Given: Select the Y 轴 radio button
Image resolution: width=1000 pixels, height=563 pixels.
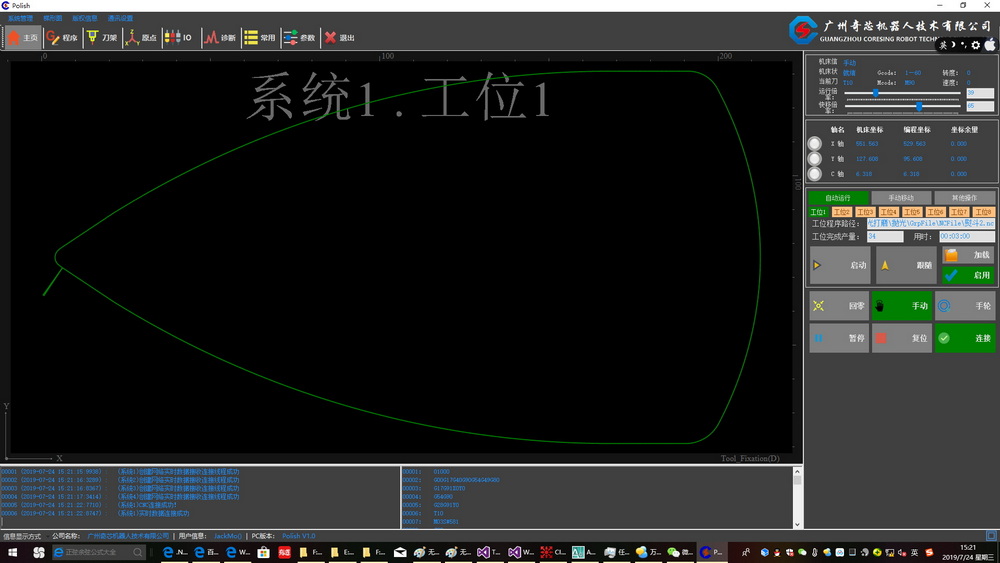Looking at the screenshot, I should click(x=815, y=159).
